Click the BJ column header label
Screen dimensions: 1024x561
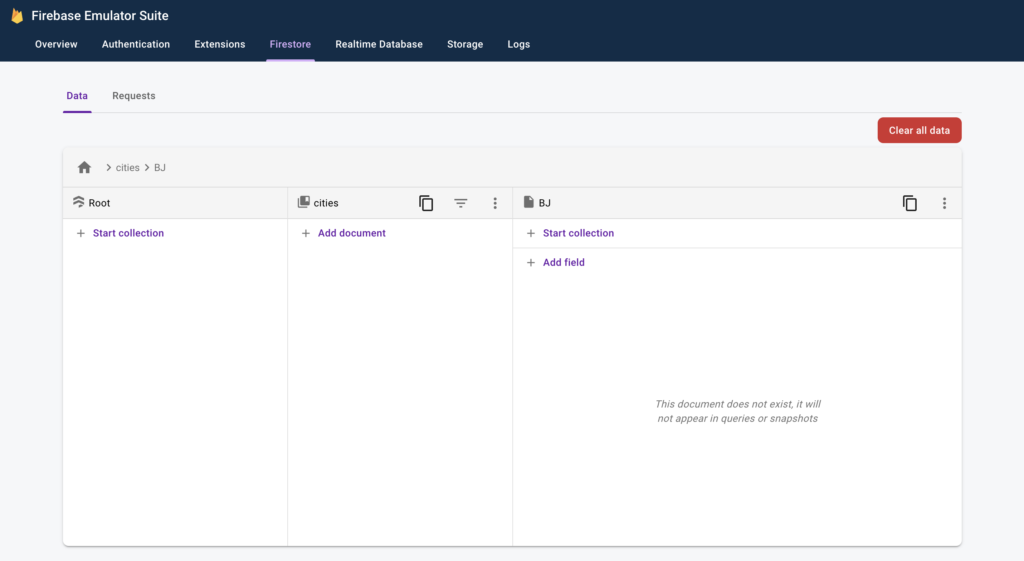point(545,203)
